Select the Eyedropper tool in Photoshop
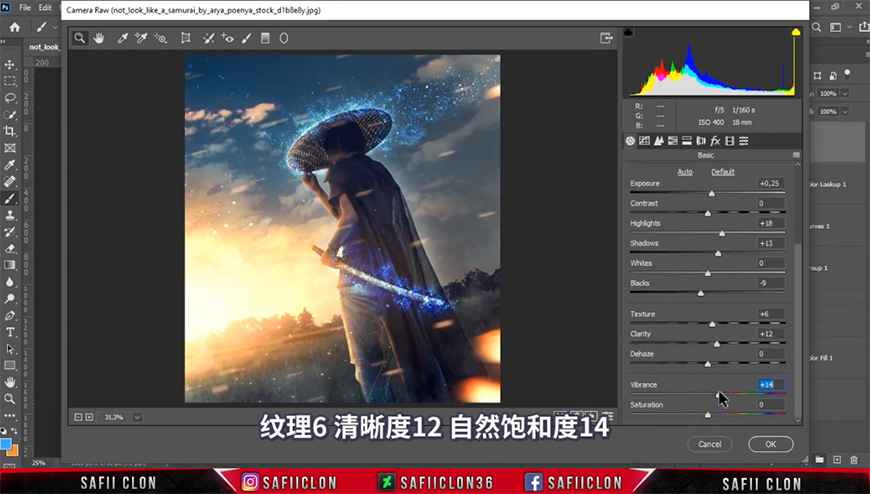This screenshot has height=494, width=870. point(10,165)
